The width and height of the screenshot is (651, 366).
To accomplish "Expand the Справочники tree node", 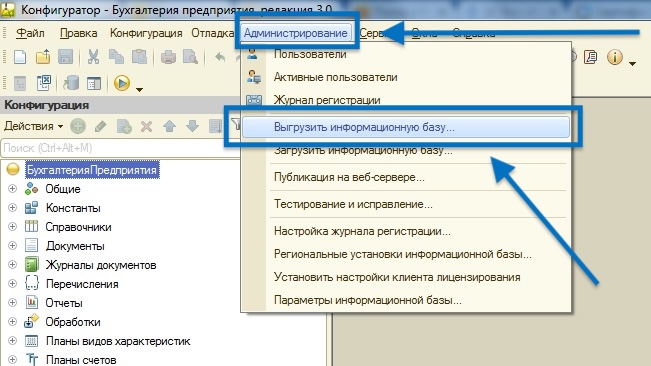I will click(12, 227).
